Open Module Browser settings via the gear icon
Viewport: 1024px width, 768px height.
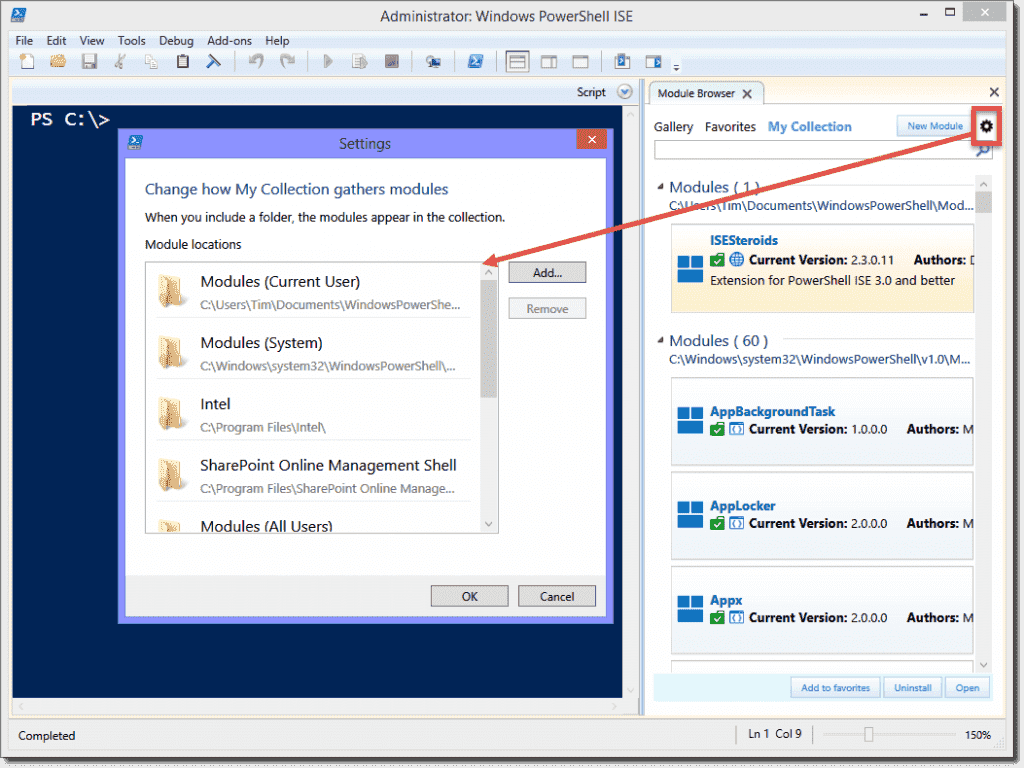(x=986, y=126)
